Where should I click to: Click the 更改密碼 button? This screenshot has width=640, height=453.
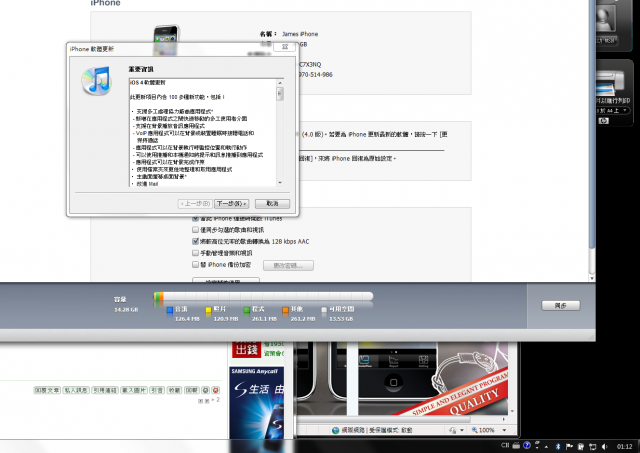click(x=288, y=266)
